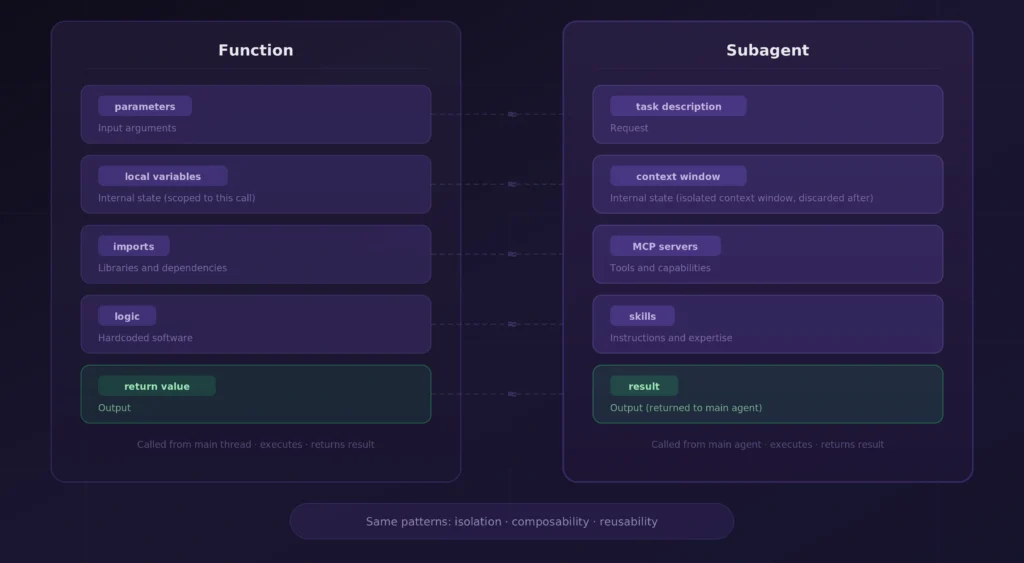Screen dimensions: 1024x563
Task: Click the "Subagent" panel heading
Action: pos(767,50)
